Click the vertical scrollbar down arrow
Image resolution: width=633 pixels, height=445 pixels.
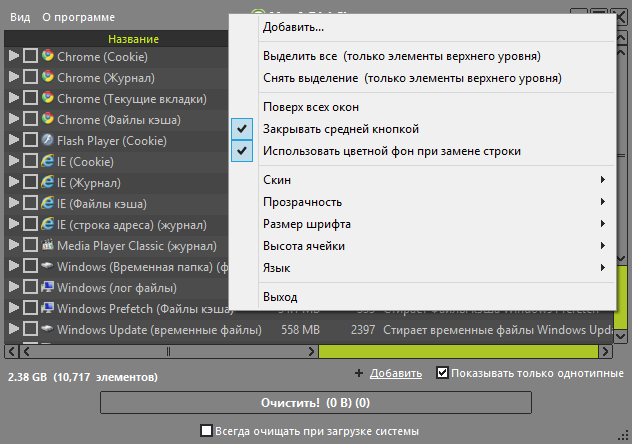[x=621, y=336]
